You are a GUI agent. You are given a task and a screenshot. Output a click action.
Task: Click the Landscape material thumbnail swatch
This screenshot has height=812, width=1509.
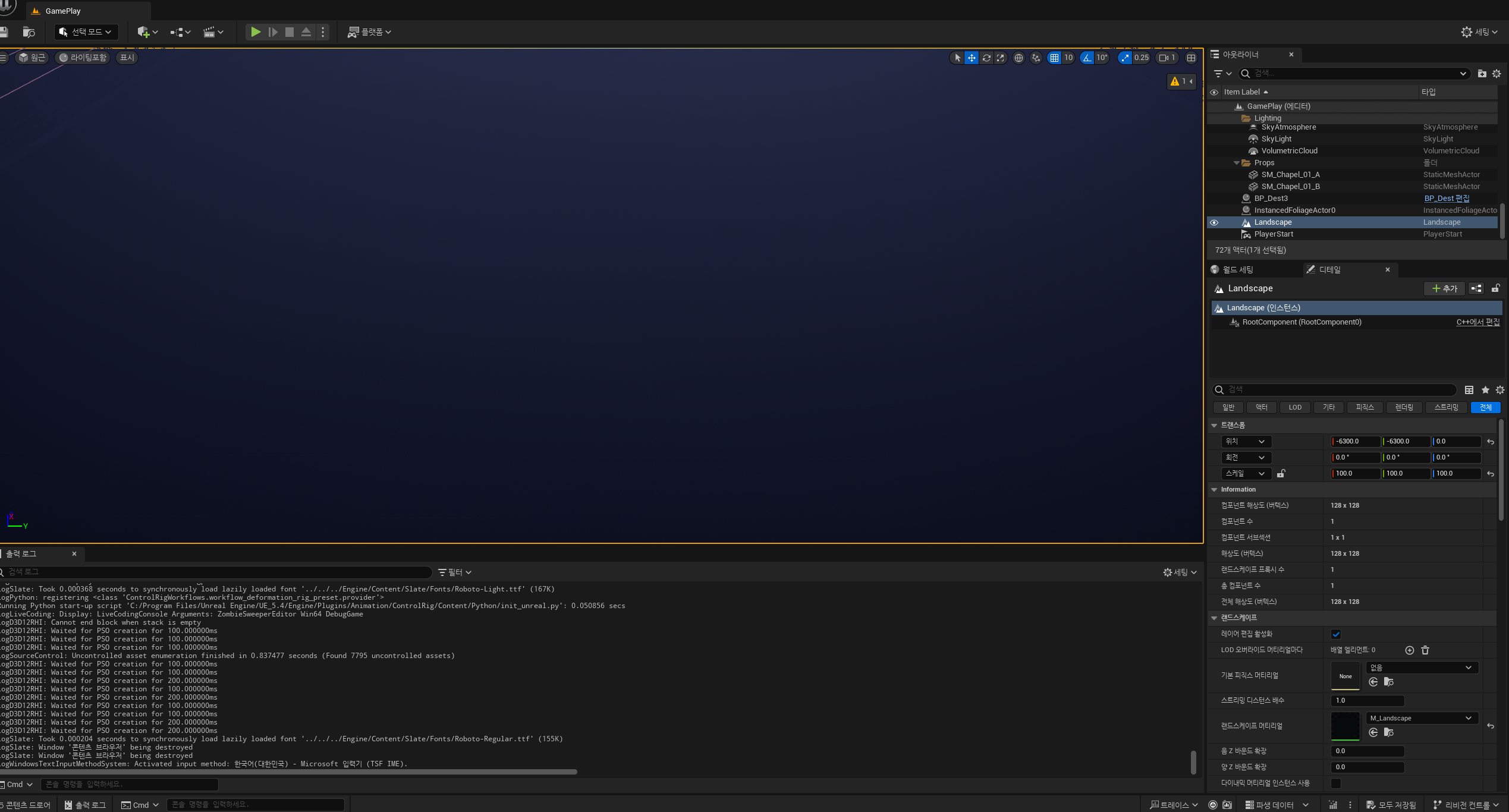click(1345, 726)
